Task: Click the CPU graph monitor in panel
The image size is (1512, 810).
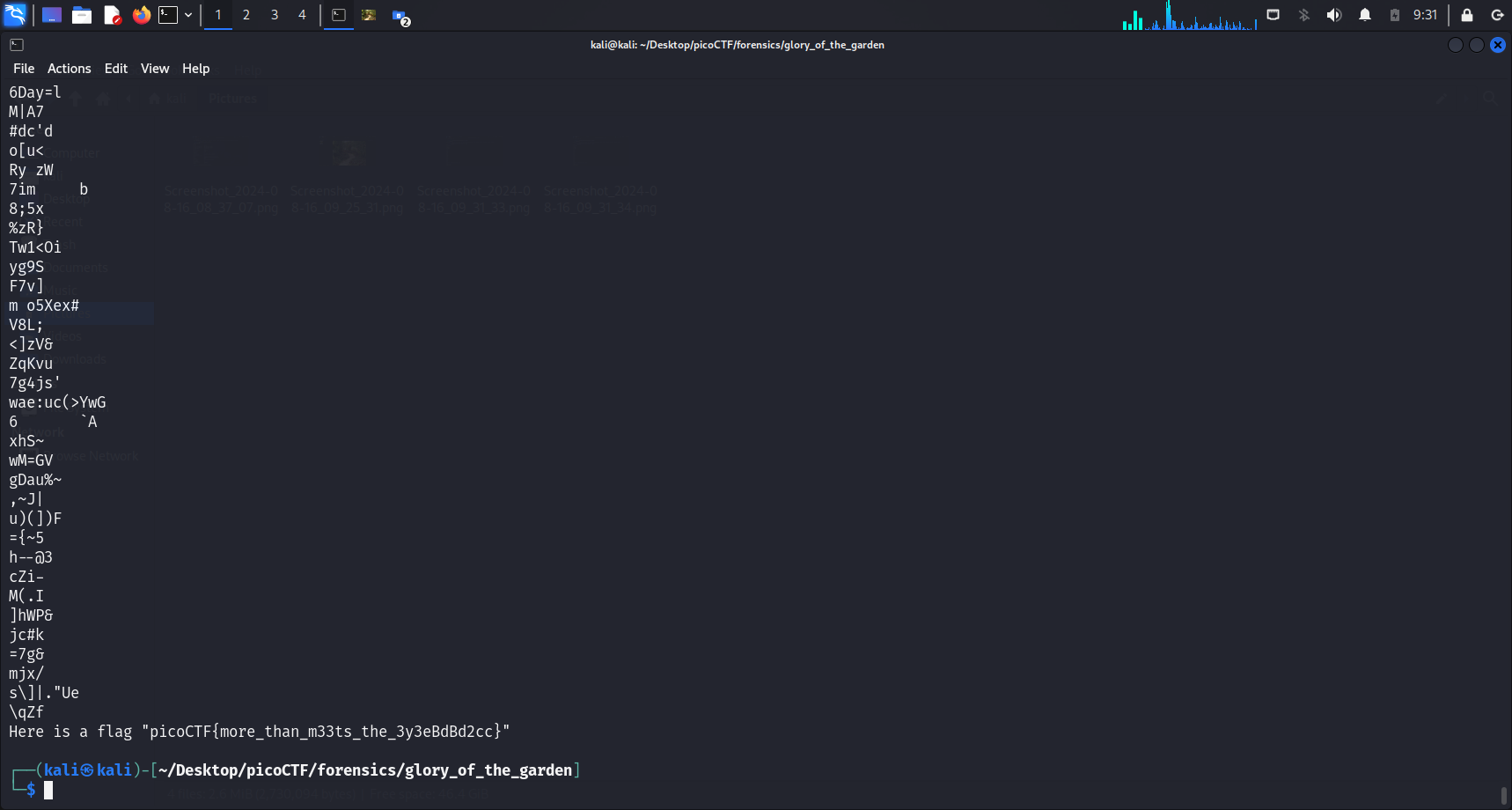Action: click(1188, 16)
